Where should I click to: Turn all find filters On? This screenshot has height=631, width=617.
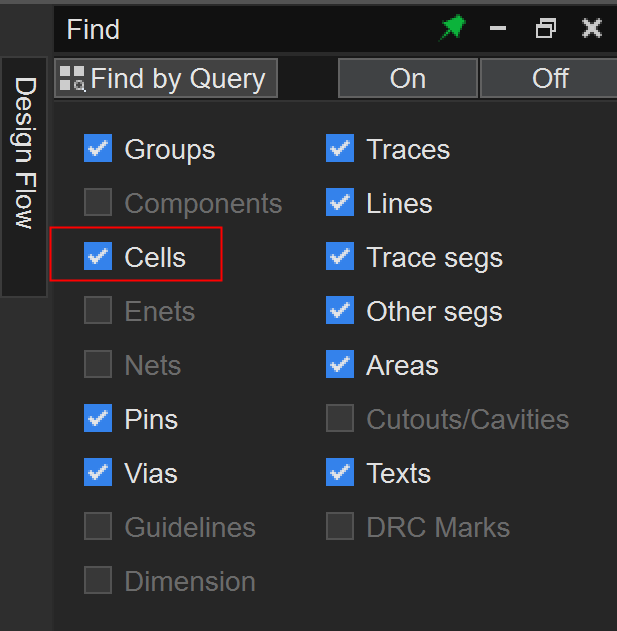(x=407, y=78)
